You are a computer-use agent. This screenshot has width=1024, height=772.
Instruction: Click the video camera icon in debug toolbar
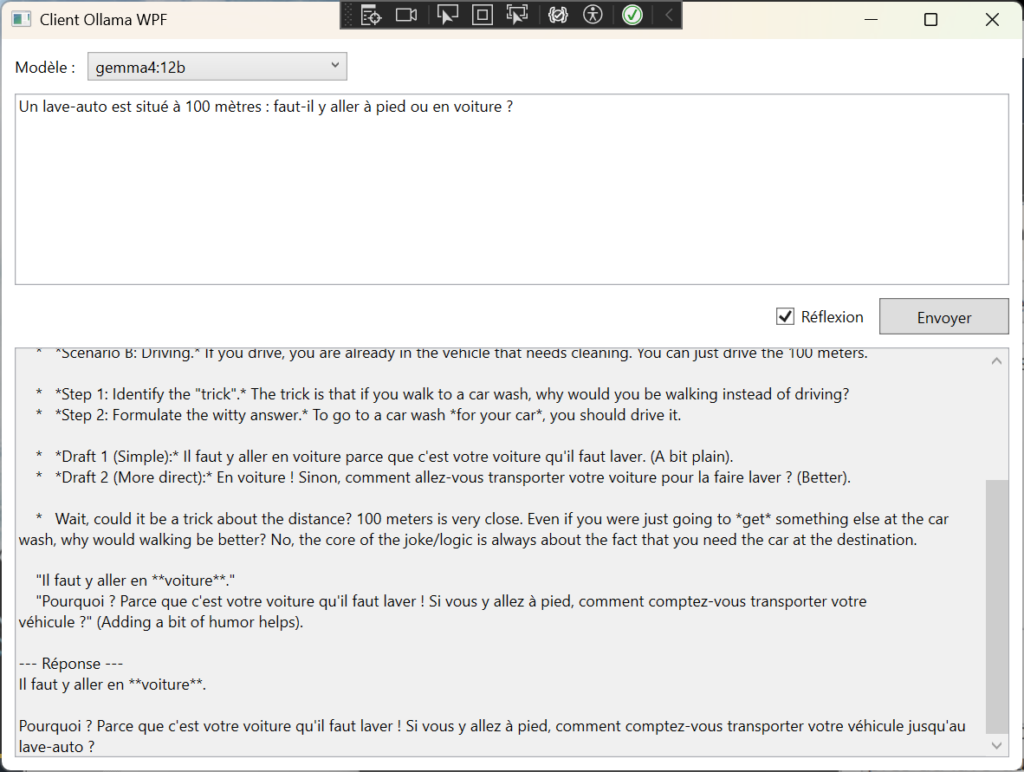point(406,15)
